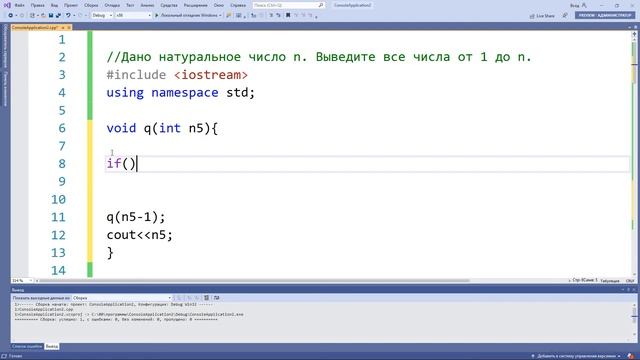Image resolution: width=640 pixels, height=360 pixels.
Task: Close the ConsoleApplication2.cpp tab
Action: pos(69,27)
